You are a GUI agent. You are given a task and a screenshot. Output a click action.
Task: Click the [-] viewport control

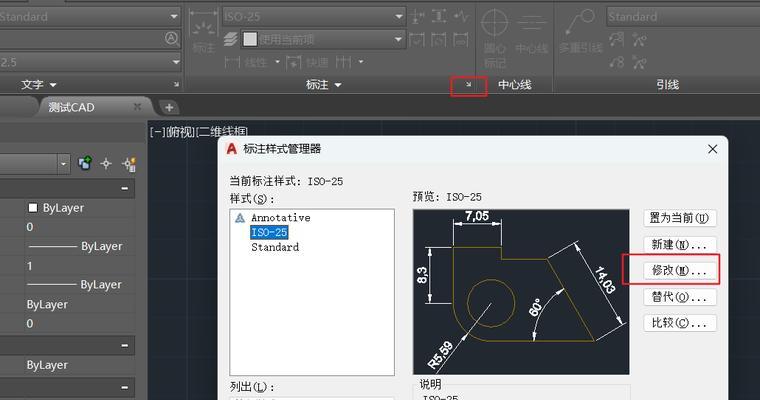tap(158, 131)
